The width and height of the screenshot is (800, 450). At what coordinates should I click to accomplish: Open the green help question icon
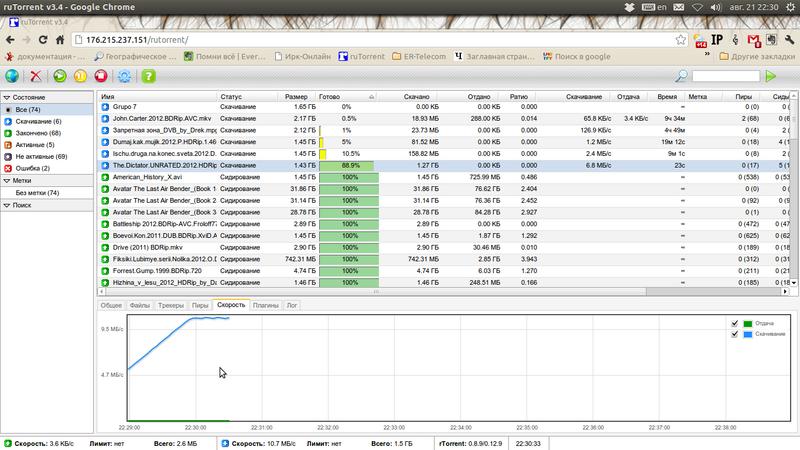coord(148,76)
